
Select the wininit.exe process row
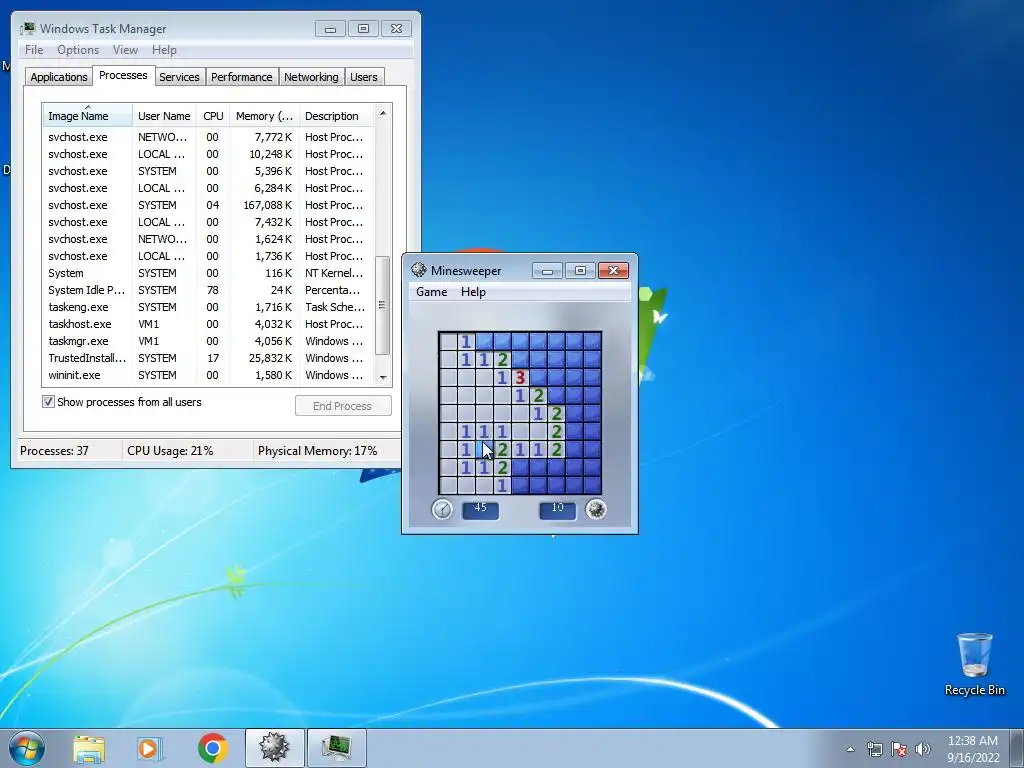208,375
